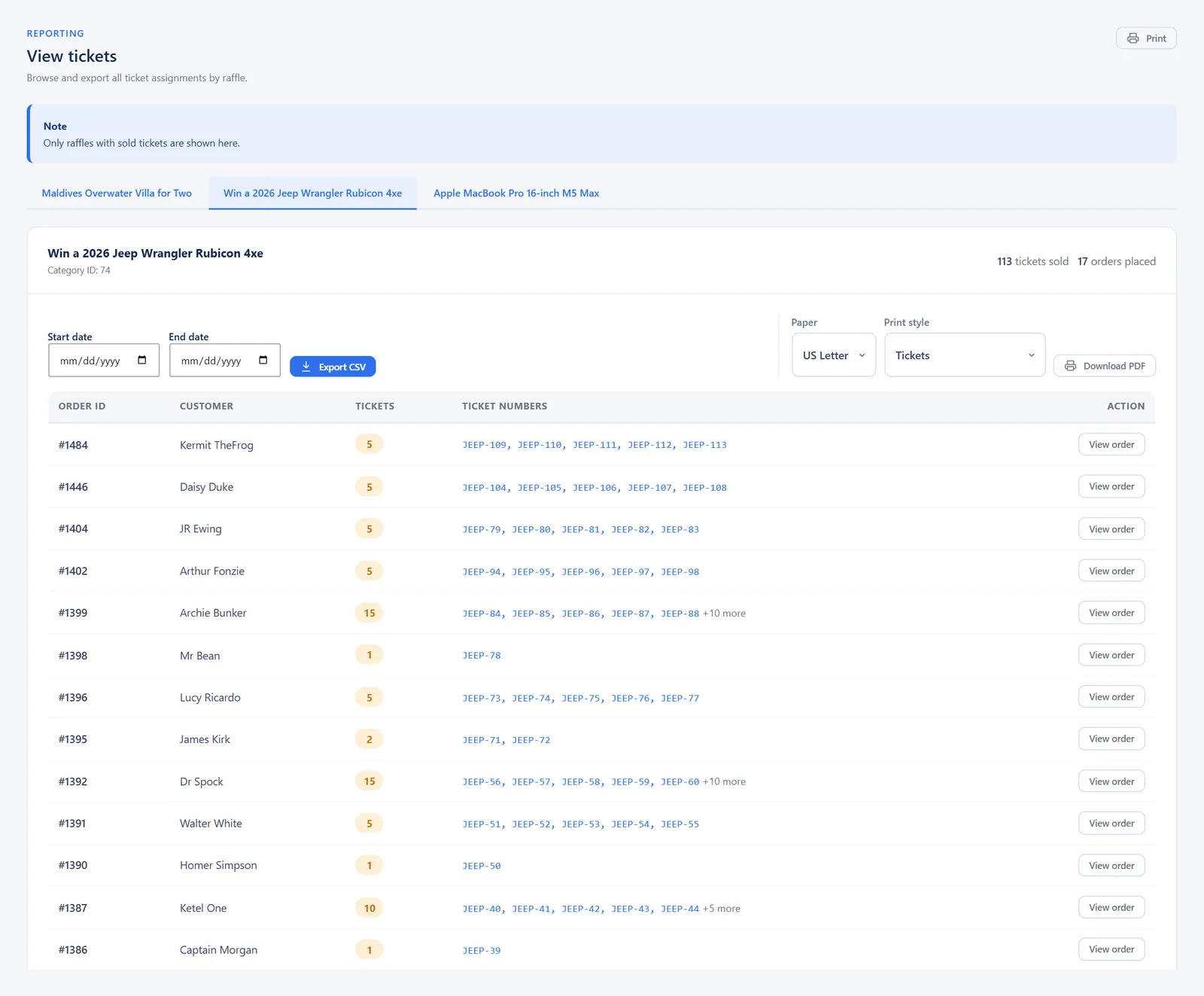The height and width of the screenshot is (996, 1204).
Task: View order #1402 for Arthur Fonzie
Action: 1111,571
